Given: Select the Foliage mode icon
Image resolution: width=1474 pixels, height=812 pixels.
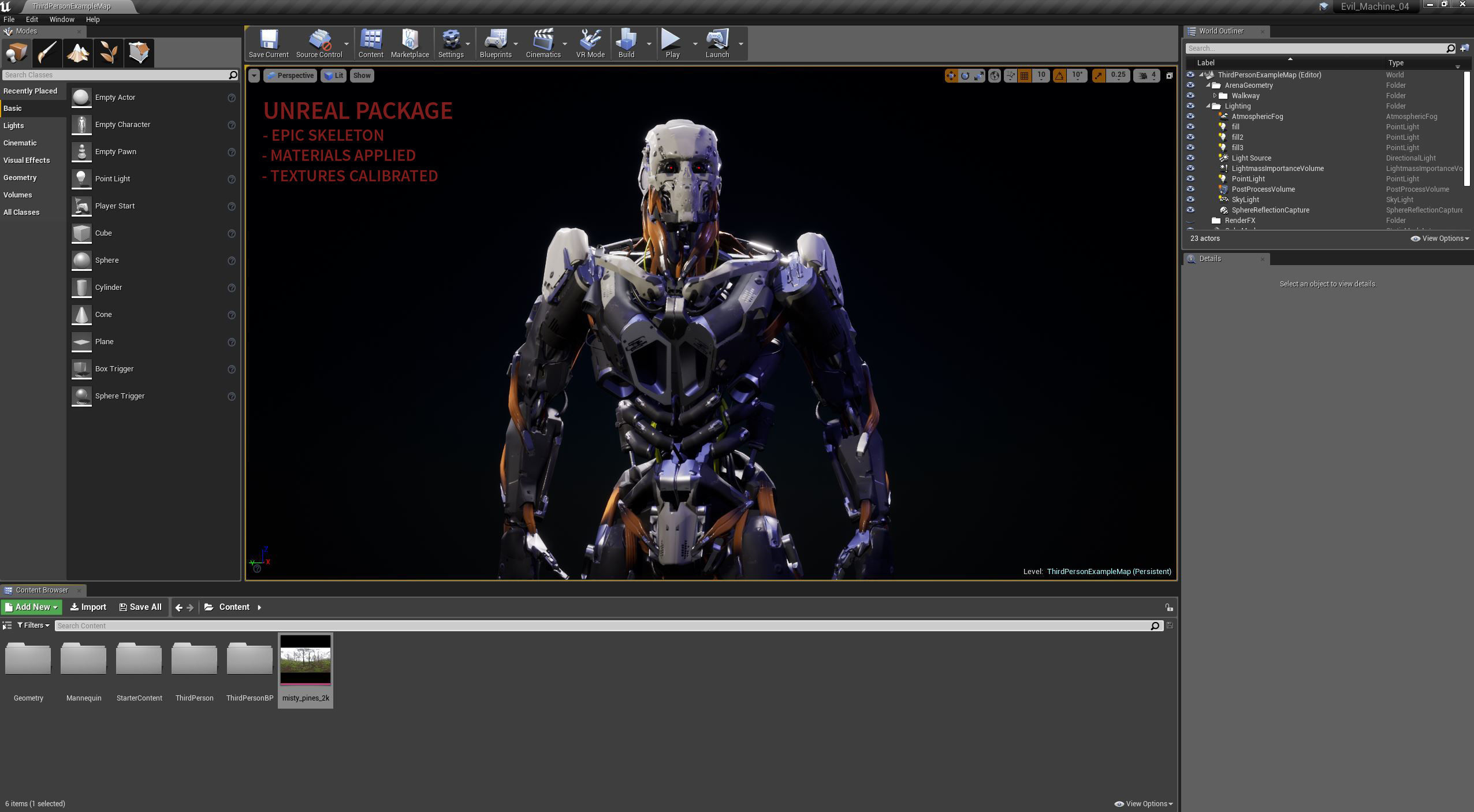Looking at the screenshot, I should coord(108,53).
